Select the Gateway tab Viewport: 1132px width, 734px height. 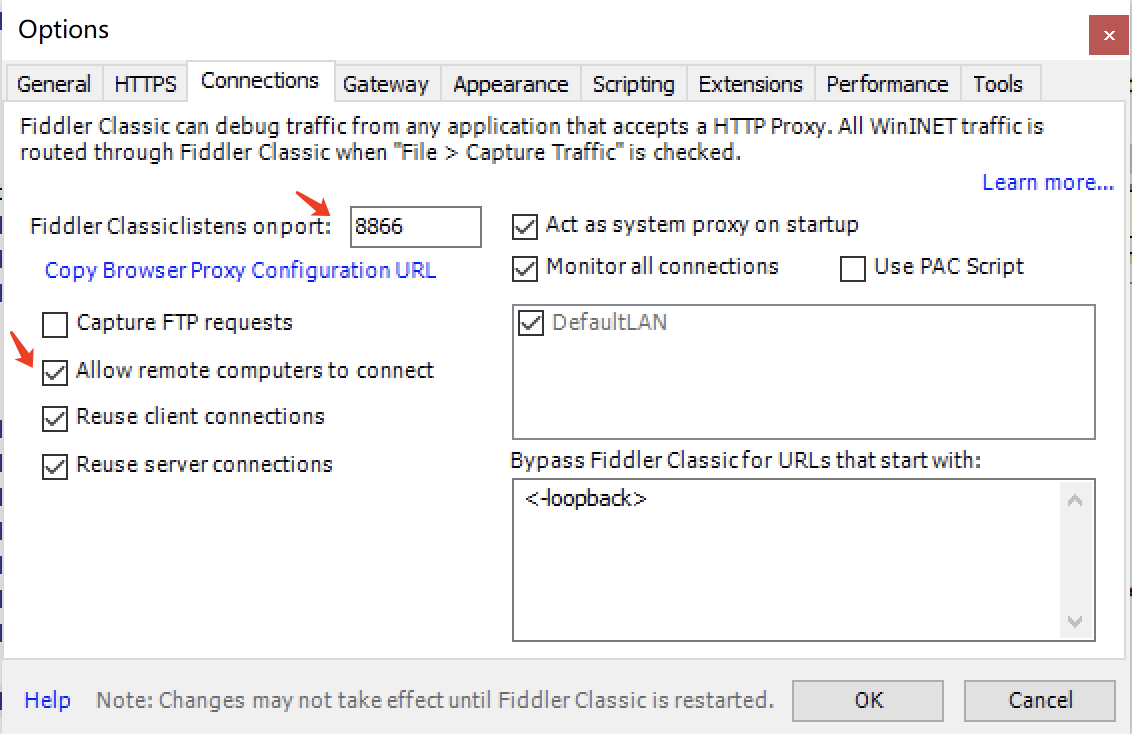coord(385,84)
